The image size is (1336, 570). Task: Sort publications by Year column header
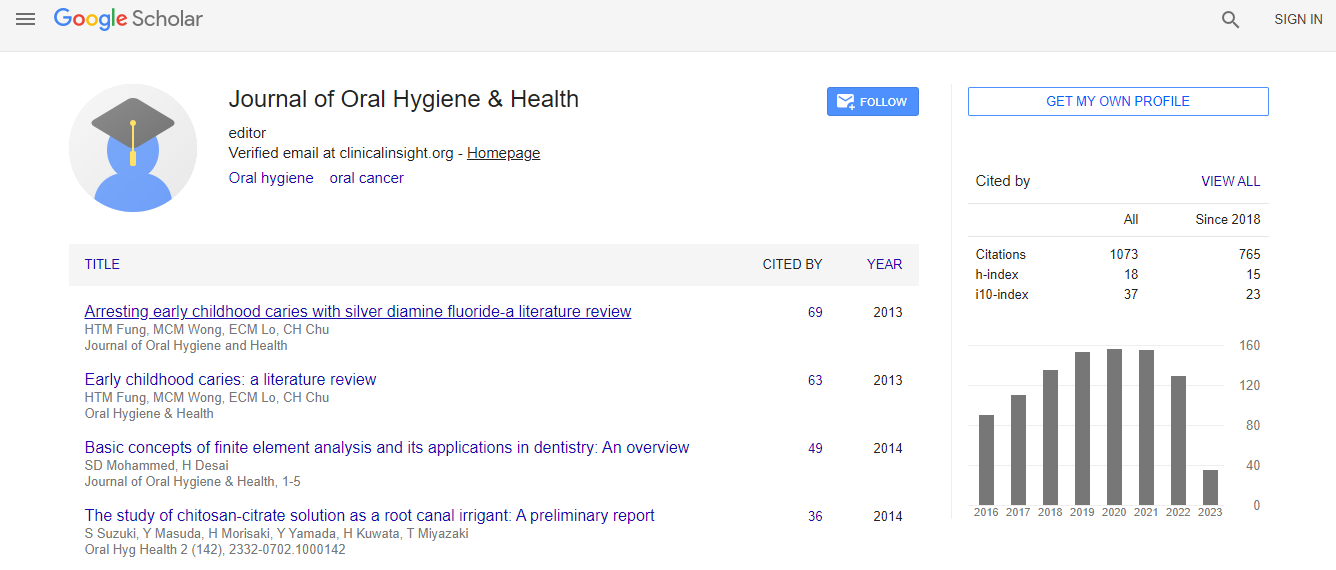884,265
